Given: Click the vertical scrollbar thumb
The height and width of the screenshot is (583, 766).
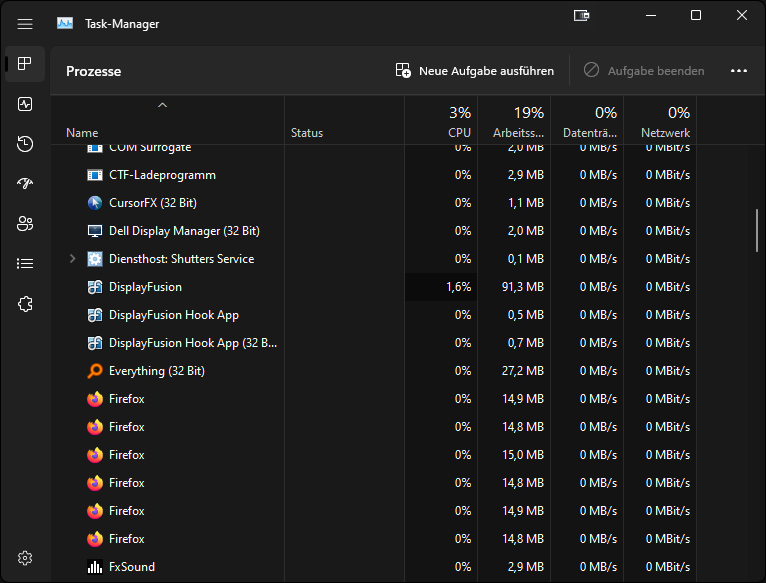Looking at the screenshot, I should tap(757, 231).
